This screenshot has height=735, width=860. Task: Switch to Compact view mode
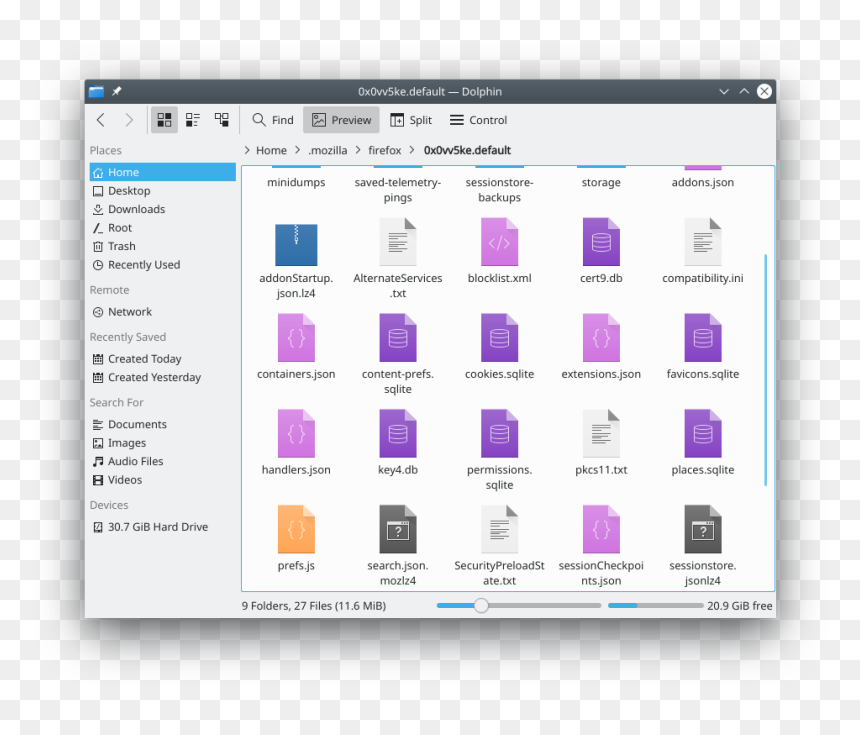193,120
